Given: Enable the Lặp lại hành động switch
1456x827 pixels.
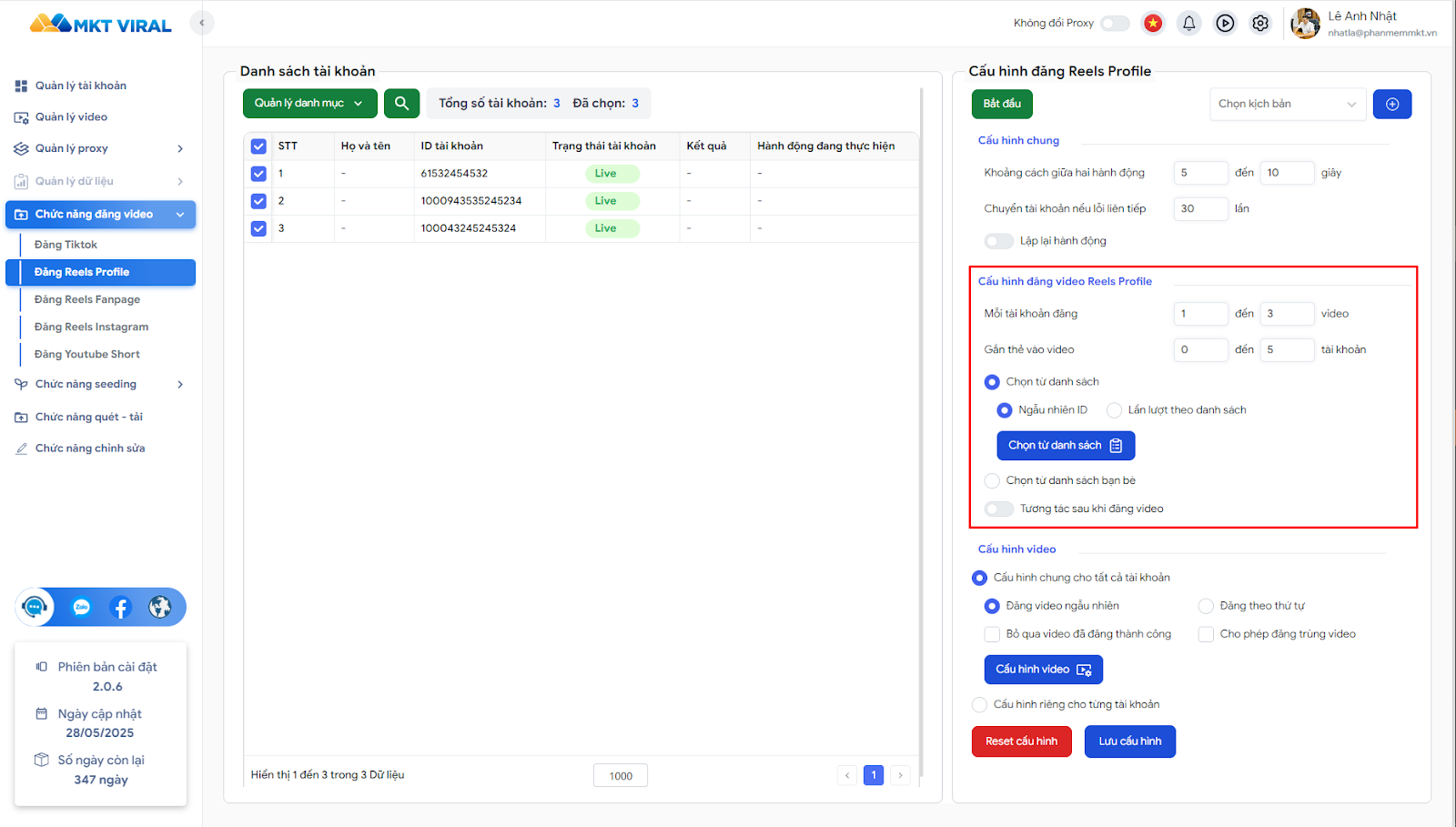Looking at the screenshot, I should pyautogui.click(x=998, y=241).
